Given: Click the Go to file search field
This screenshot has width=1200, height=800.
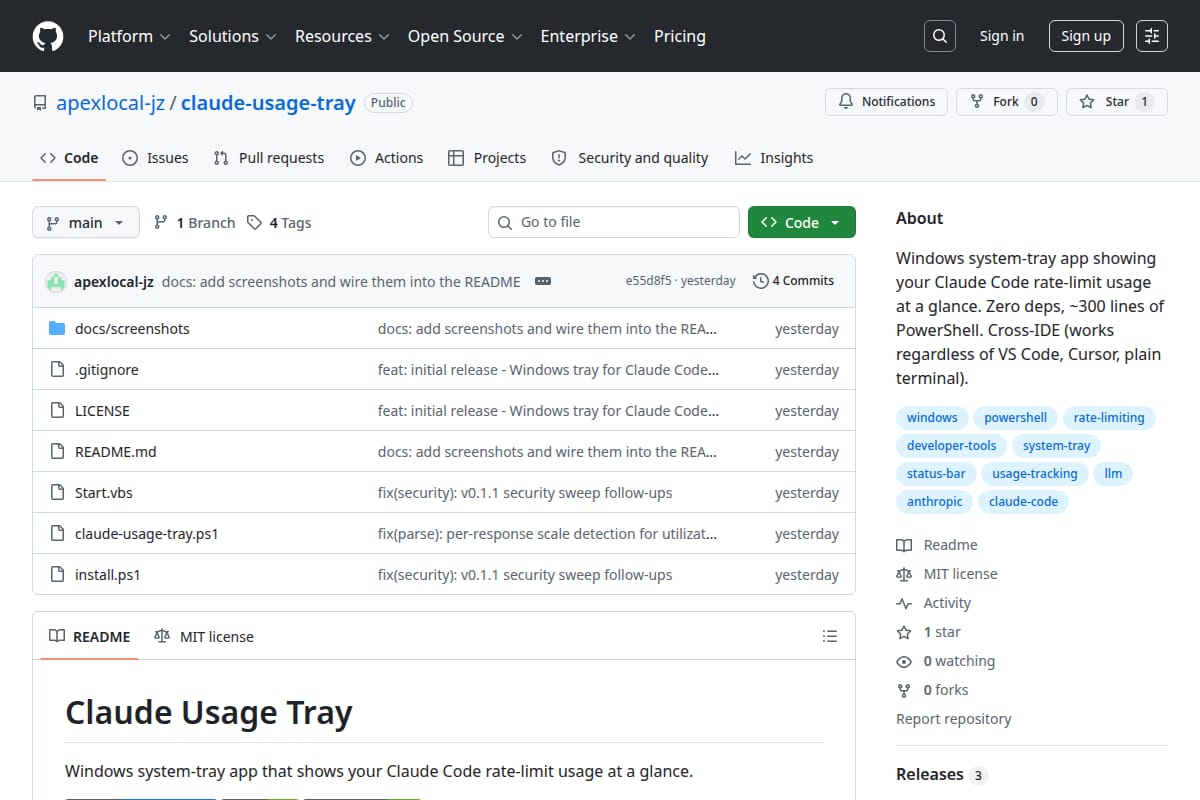Looking at the screenshot, I should point(614,222).
